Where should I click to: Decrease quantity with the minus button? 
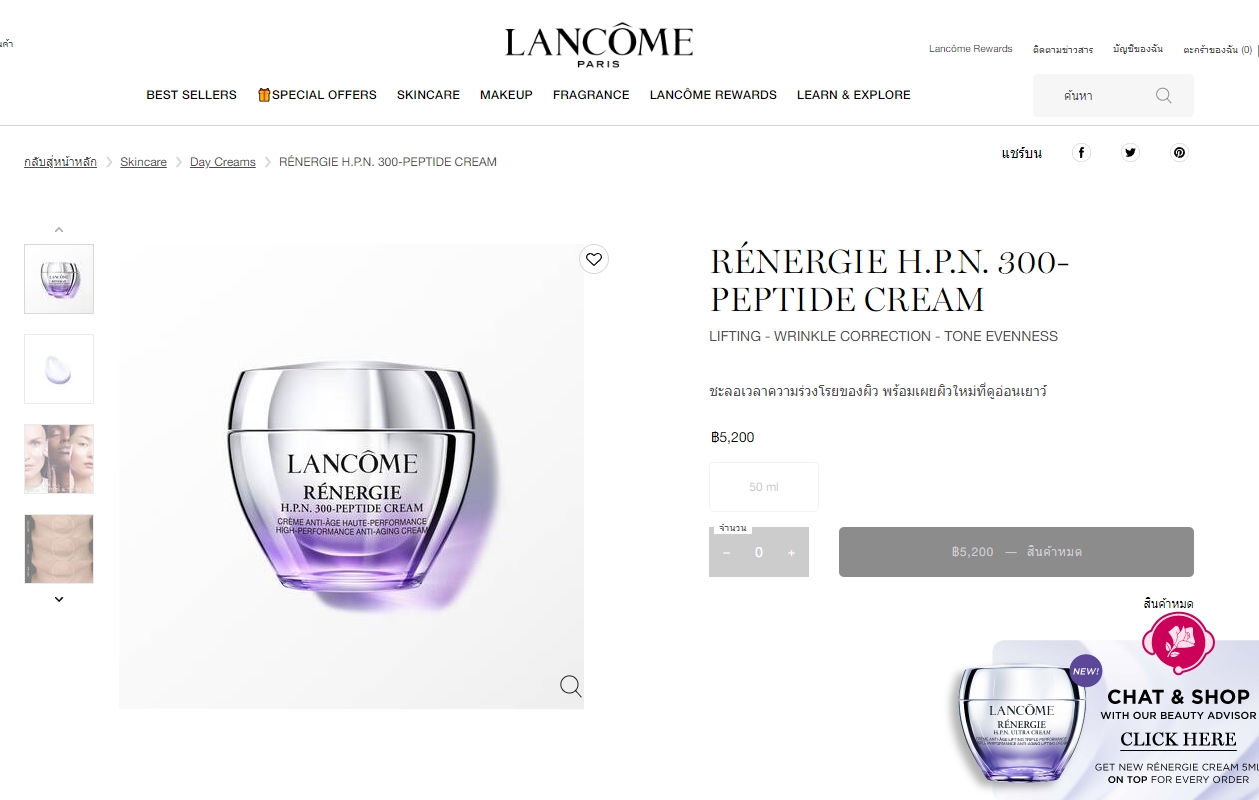coord(727,552)
